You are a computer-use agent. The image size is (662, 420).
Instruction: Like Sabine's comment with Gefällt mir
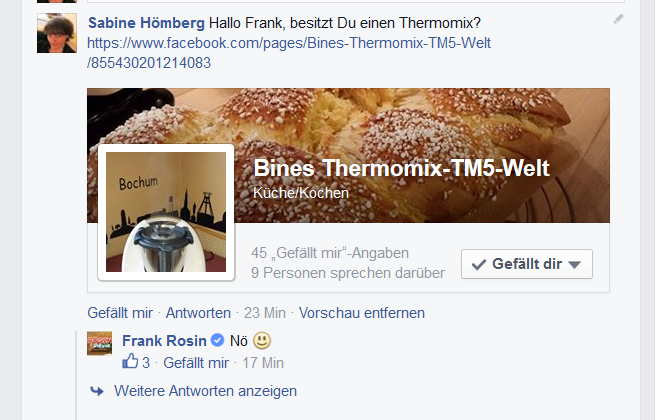click(x=120, y=313)
